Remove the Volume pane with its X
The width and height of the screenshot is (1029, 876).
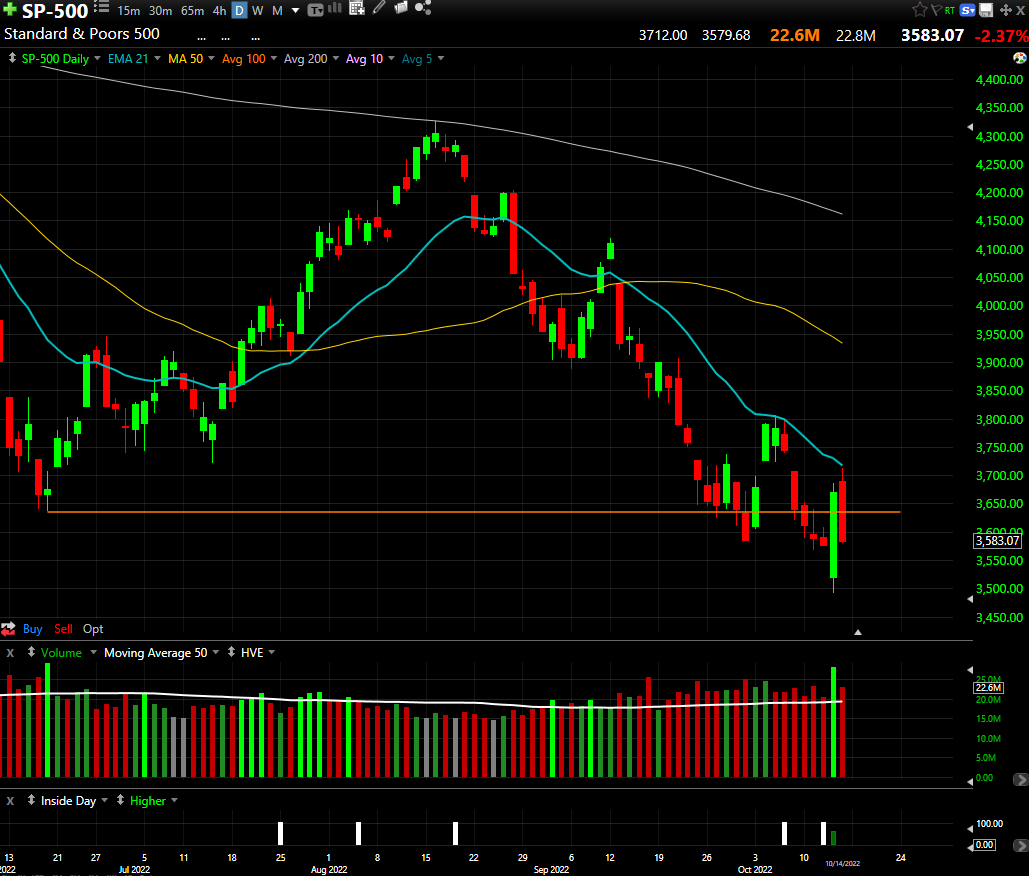coord(10,653)
